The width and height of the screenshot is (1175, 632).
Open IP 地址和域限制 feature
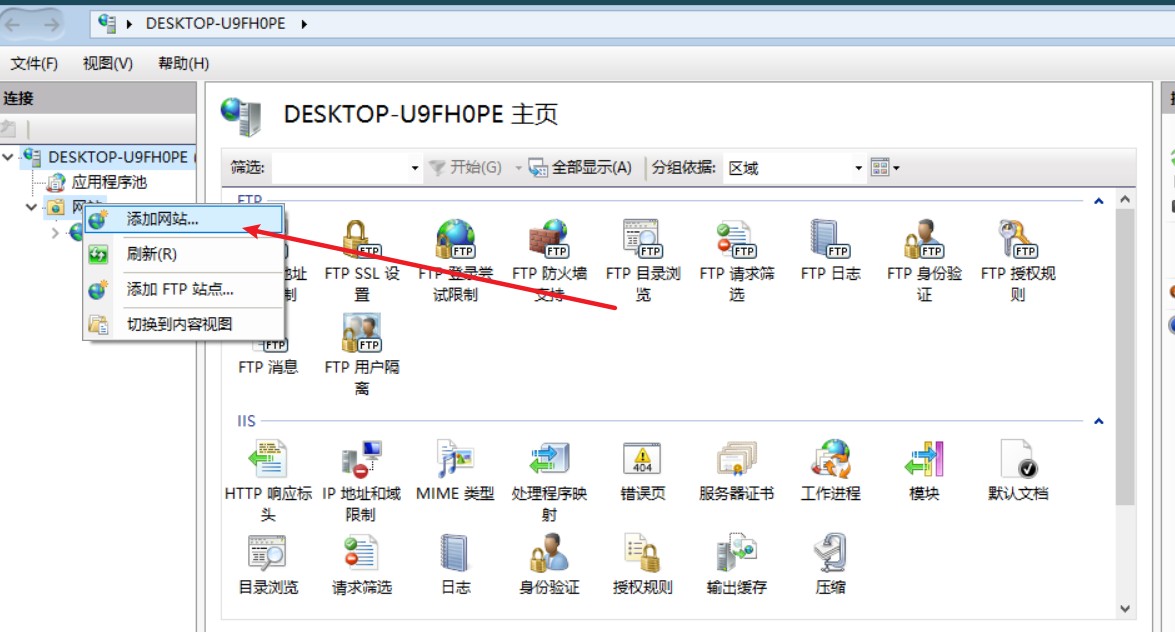361,481
